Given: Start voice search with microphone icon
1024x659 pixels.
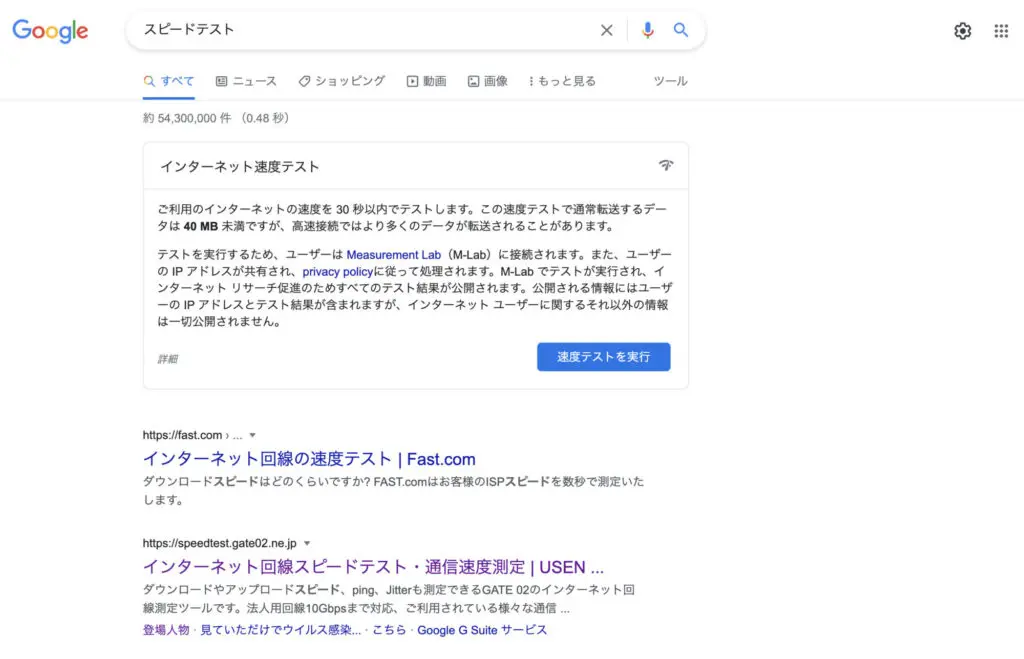Looking at the screenshot, I should tap(648, 30).
